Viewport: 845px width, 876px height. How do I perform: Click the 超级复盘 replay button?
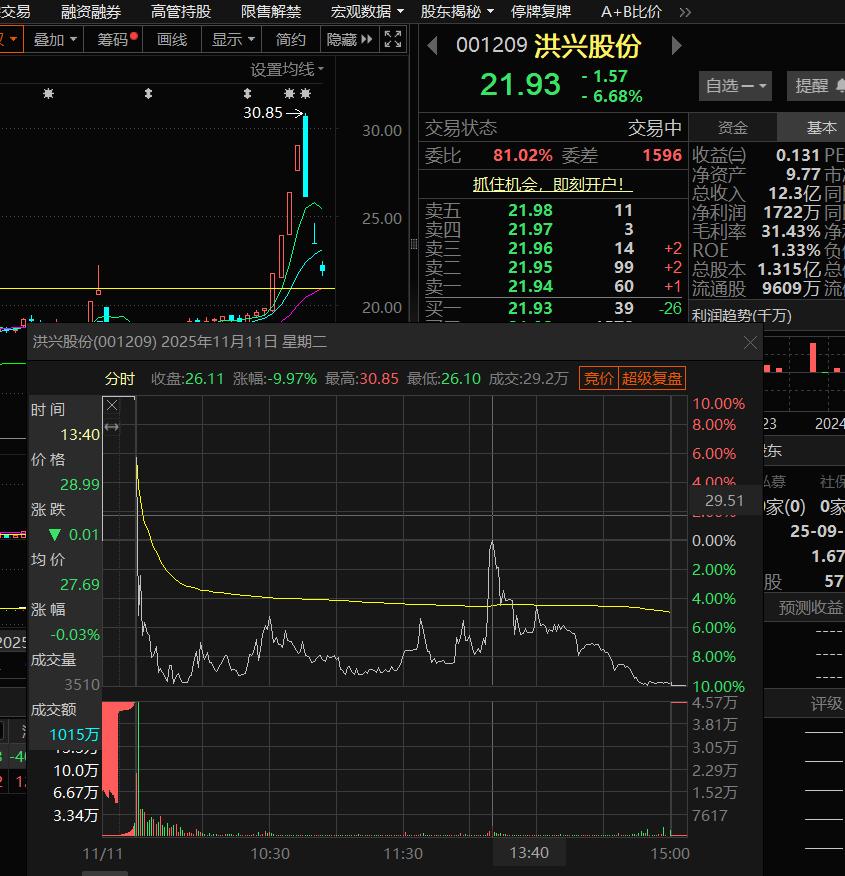[x=652, y=378]
